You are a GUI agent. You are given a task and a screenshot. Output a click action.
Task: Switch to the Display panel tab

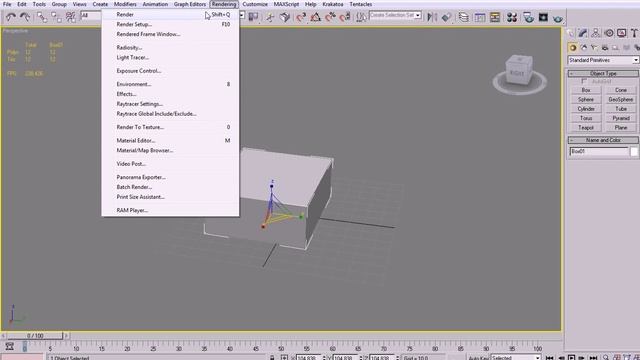point(622,33)
